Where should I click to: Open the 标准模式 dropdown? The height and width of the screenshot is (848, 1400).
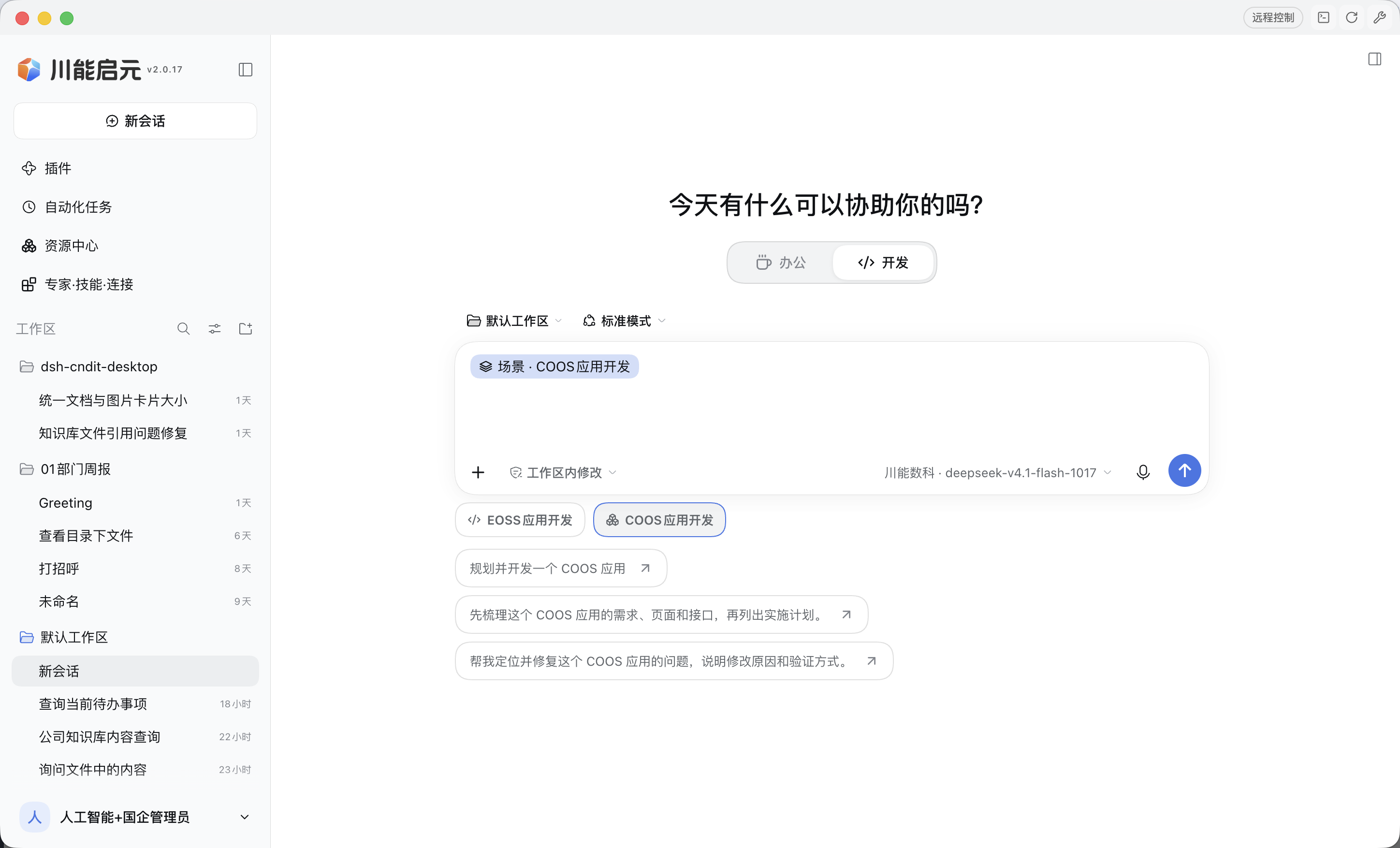coord(624,321)
